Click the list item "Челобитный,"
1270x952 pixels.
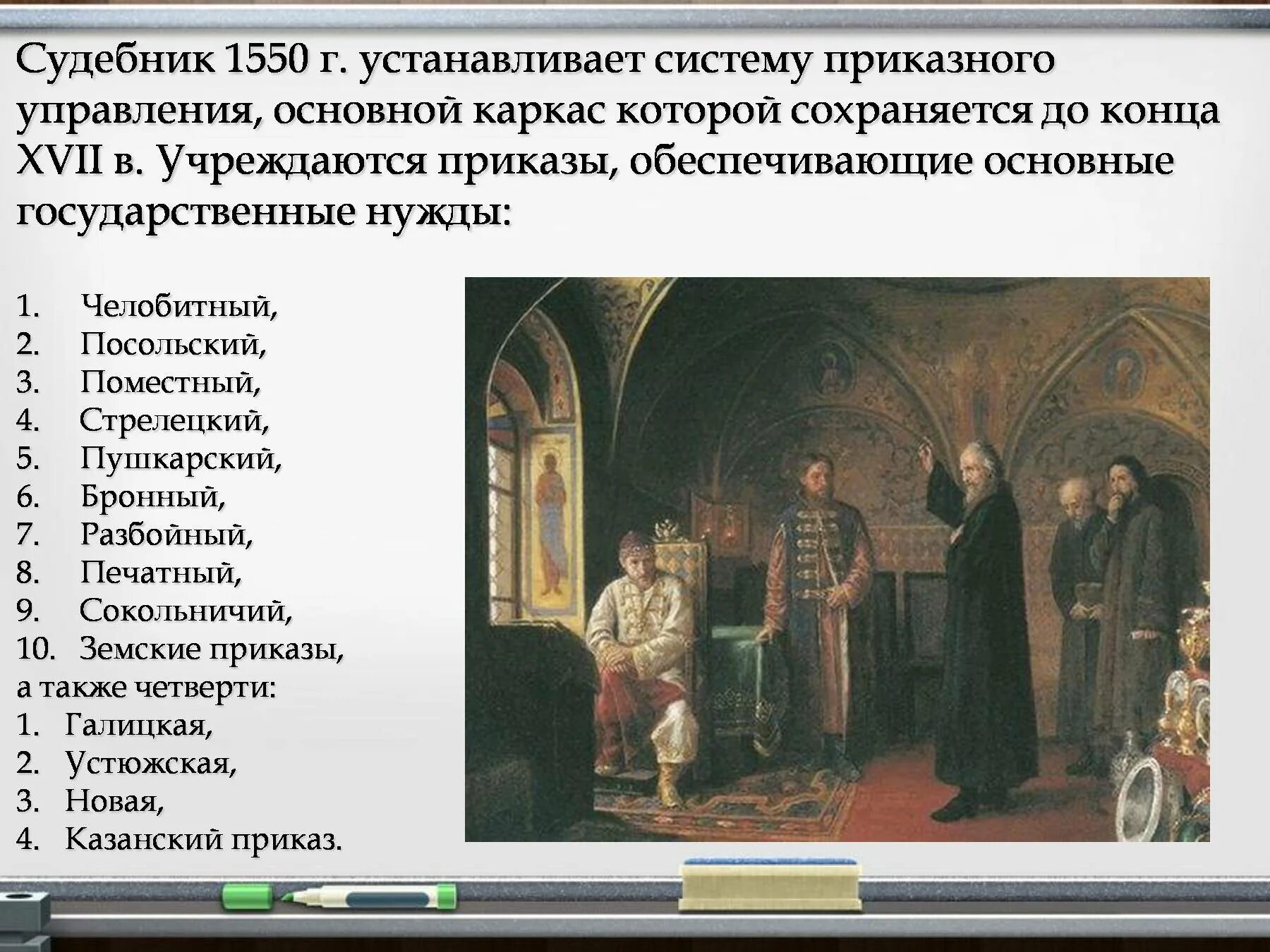point(179,306)
